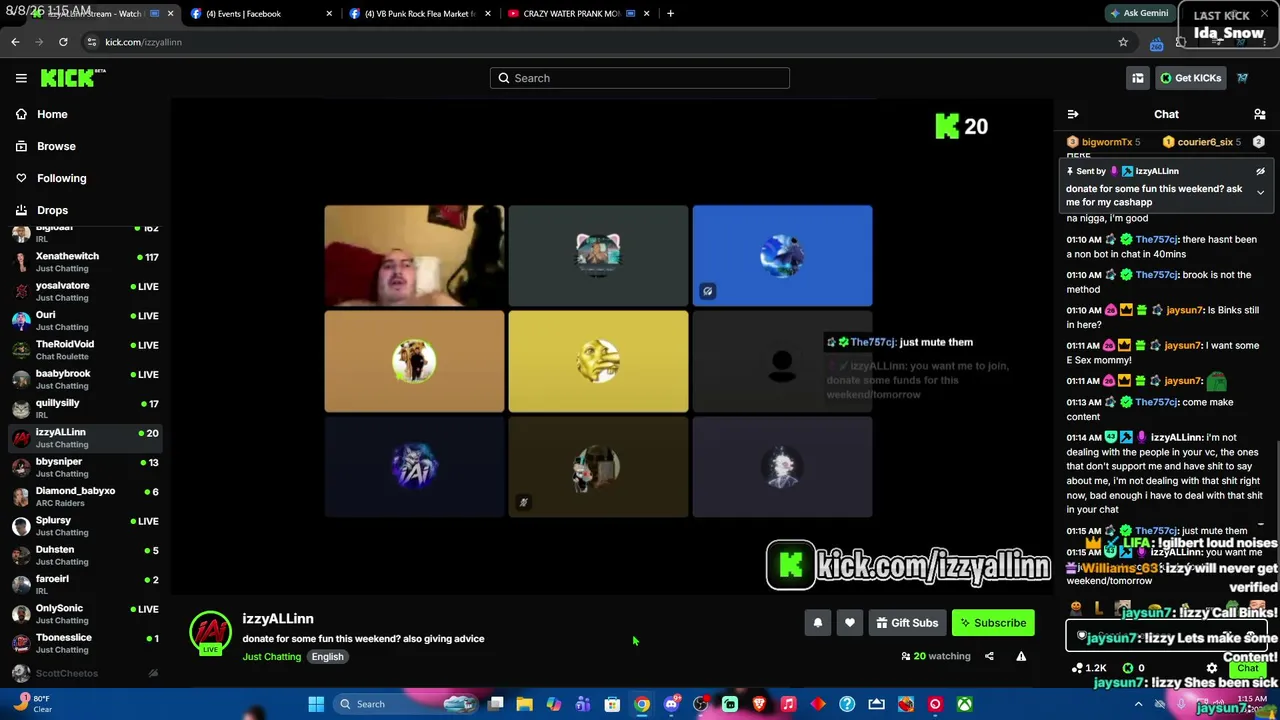Show hidden system tray icons
The image size is (1280, 720).
coord(1138,704)
